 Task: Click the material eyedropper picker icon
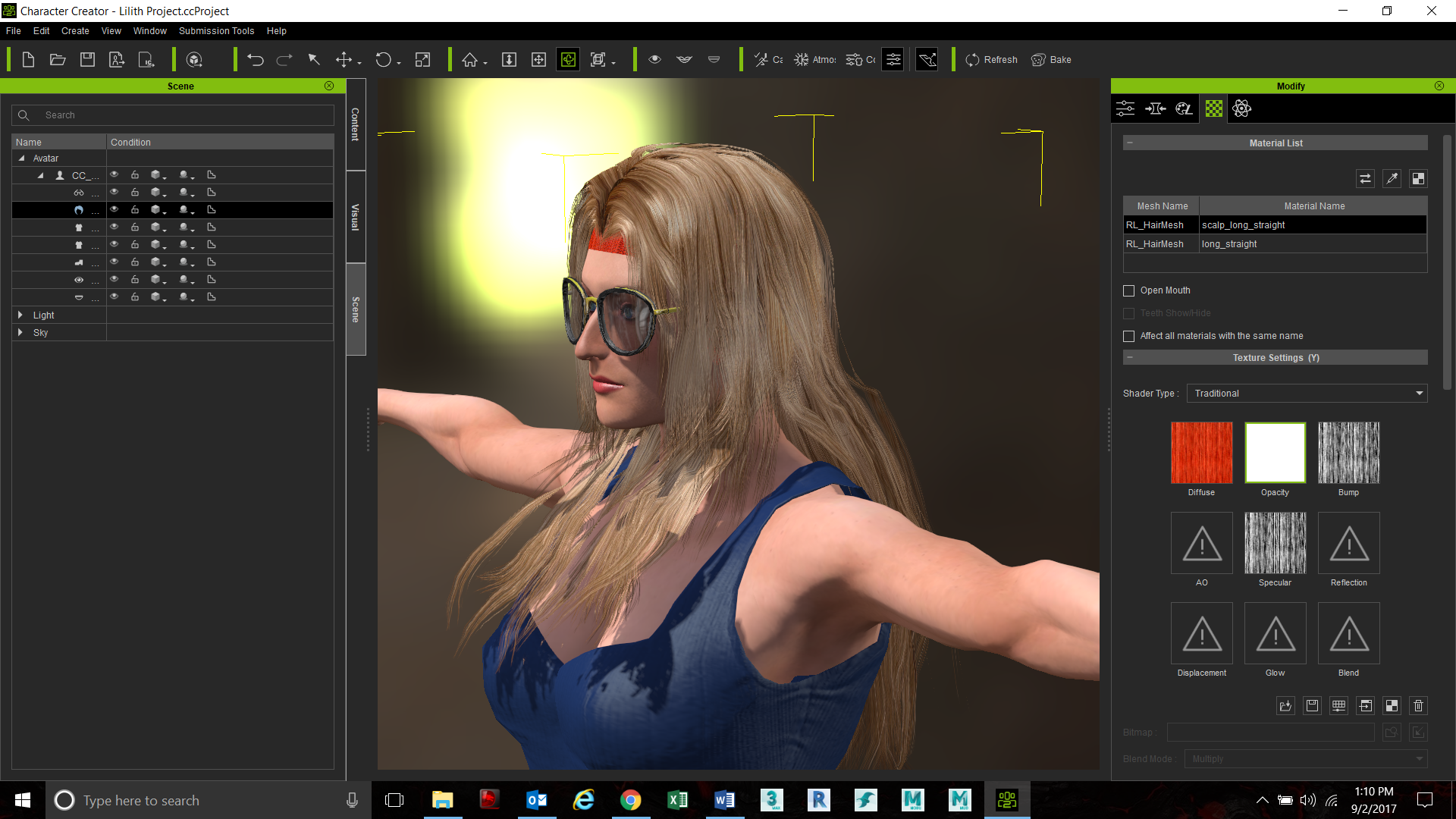(x=1392, y=178)
